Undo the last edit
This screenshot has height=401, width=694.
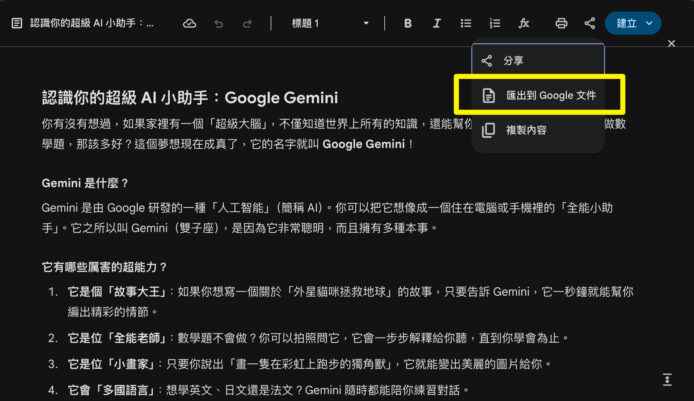pyautogui.click(x=219, y=23)
